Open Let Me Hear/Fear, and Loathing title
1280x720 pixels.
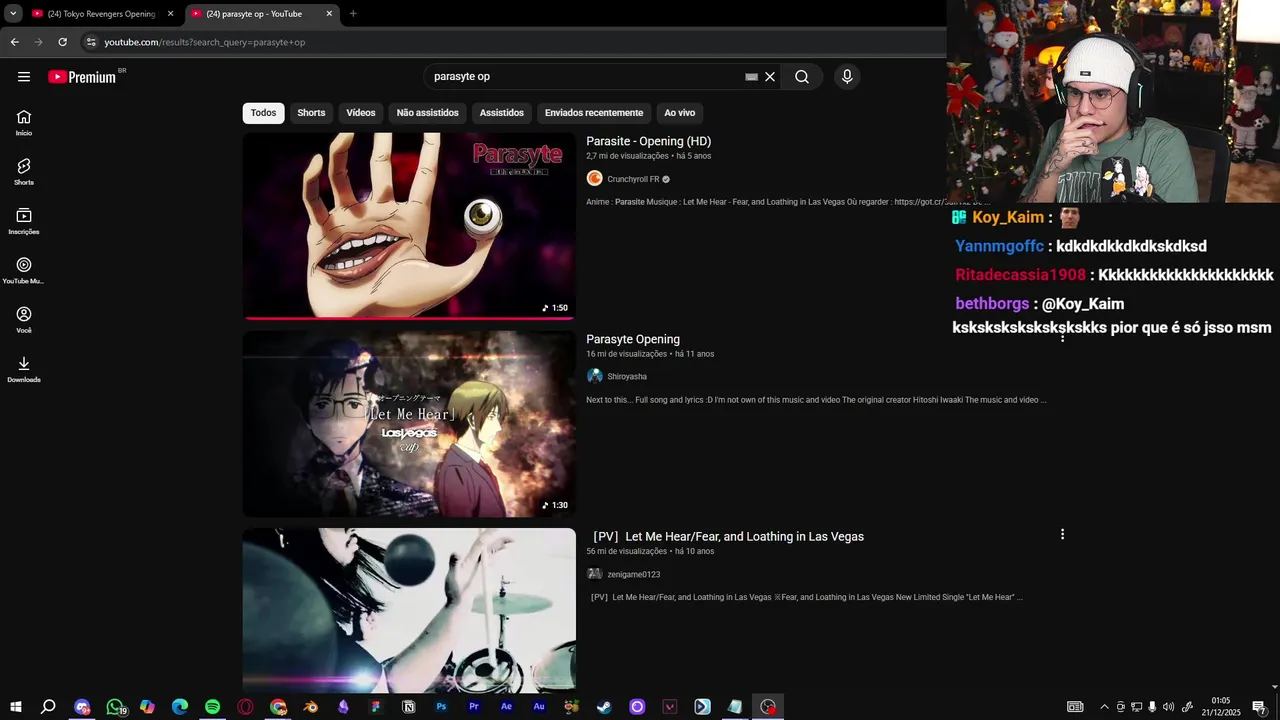tap(728, 537)
